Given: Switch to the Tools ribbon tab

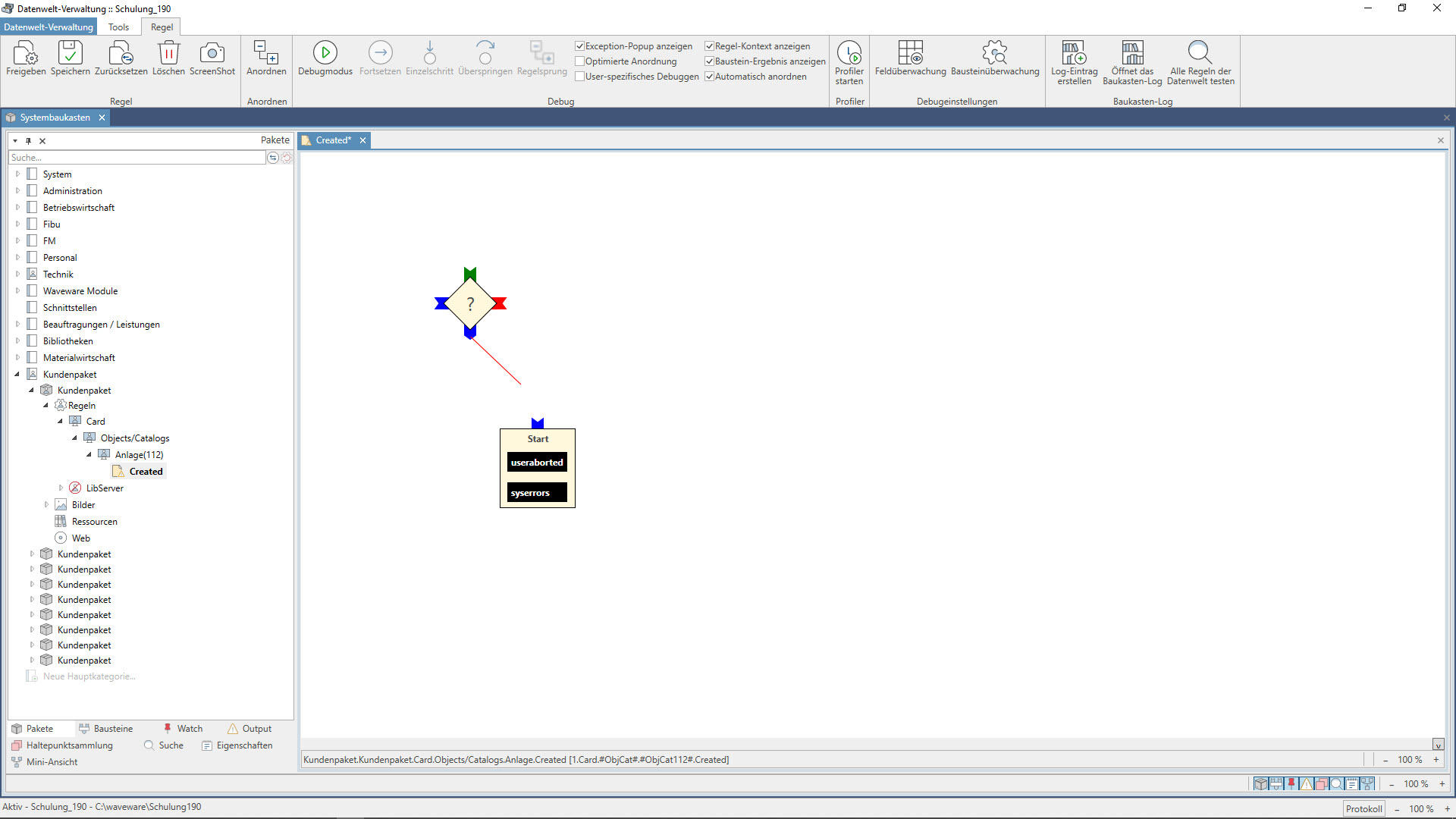Looking at the screenshot, I should pyautogui.click(x=118, y=27).
